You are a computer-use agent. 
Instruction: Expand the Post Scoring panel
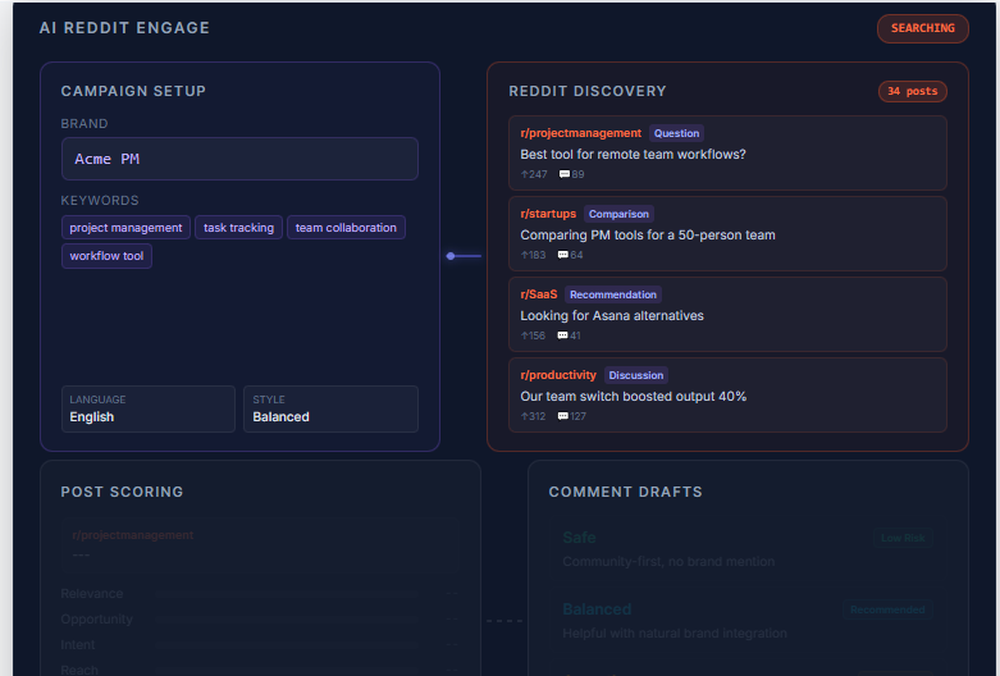122,492
